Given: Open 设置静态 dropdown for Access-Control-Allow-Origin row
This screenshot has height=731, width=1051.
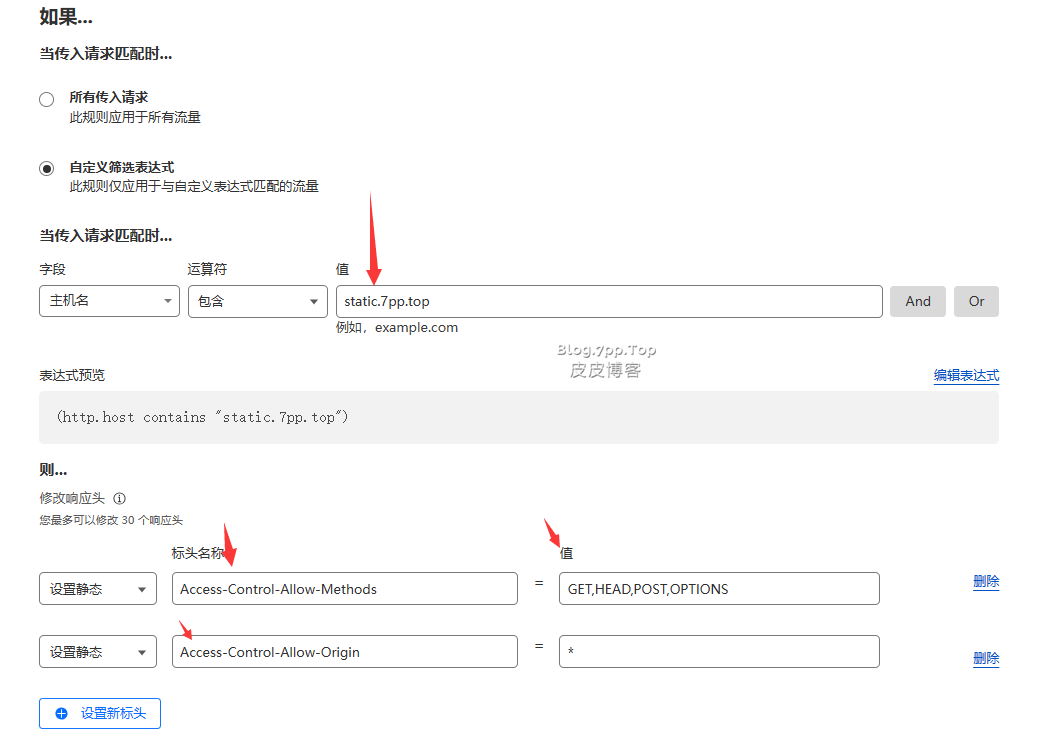Looking at the screenshot, I should click(x=97, y=652).
